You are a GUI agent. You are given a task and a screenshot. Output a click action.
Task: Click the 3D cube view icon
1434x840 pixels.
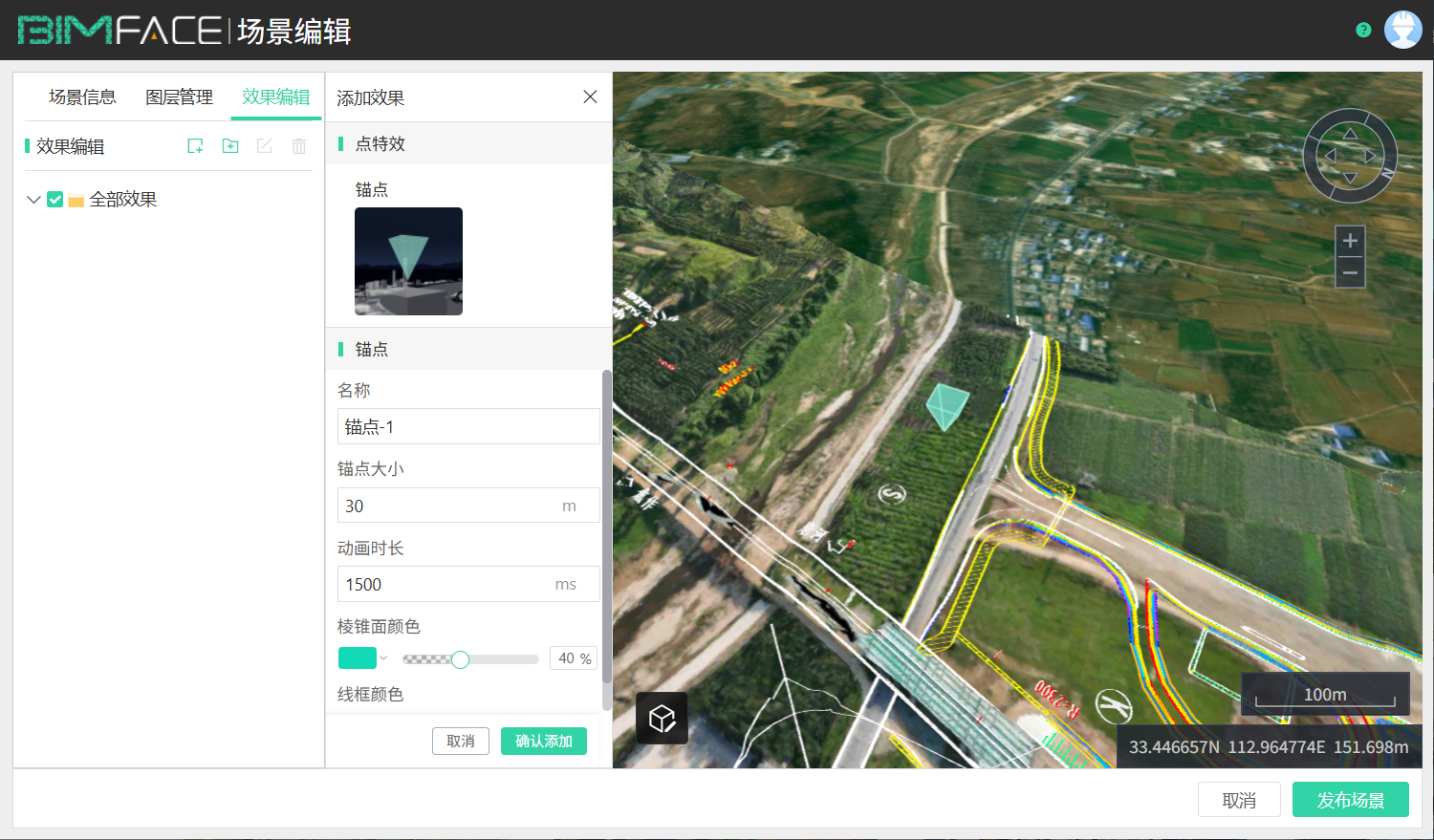[x=662, y=718]
